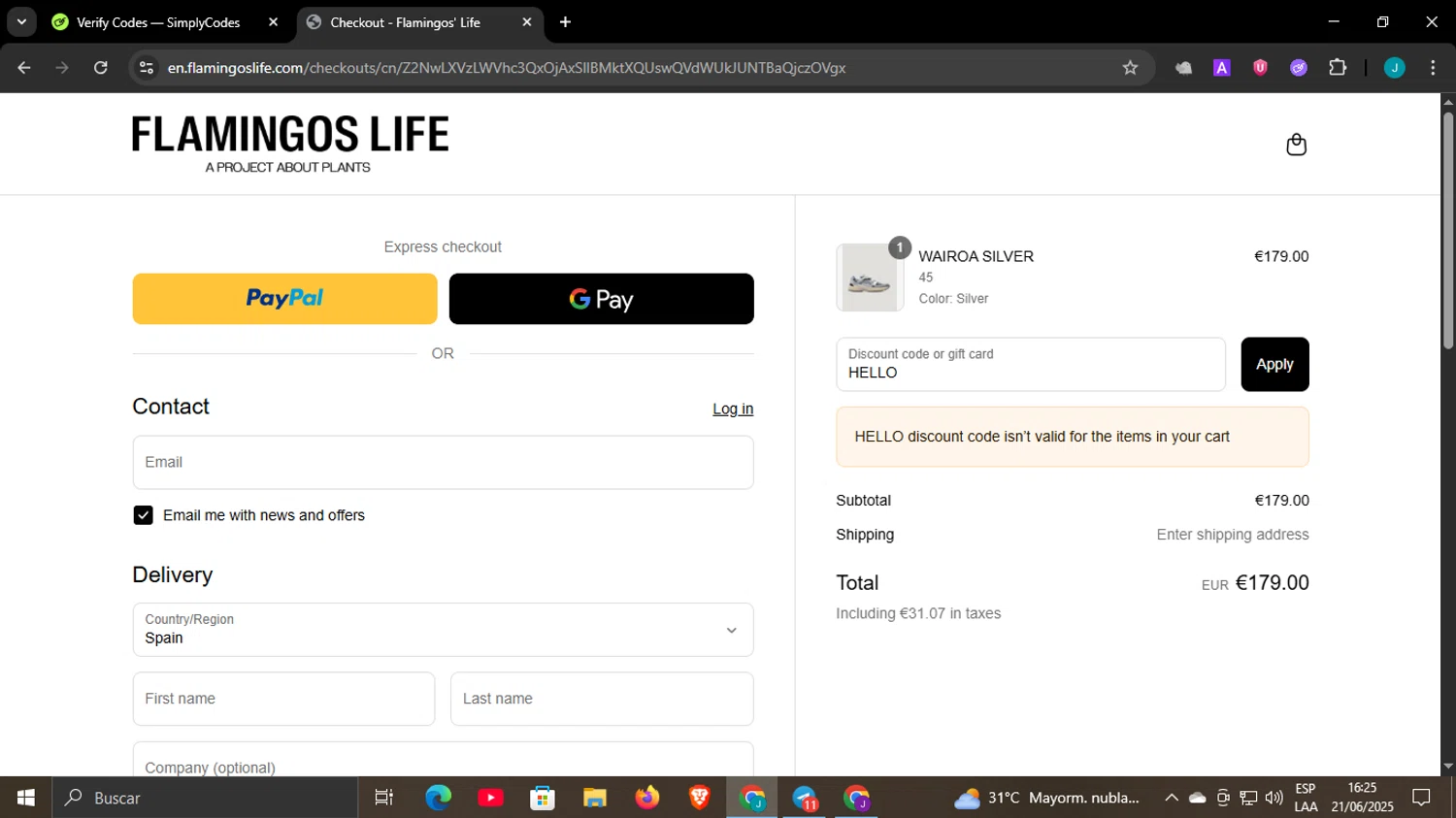Open the notifications center icon
Screen dimensions: 1456x818
(x=1422, y=798)
